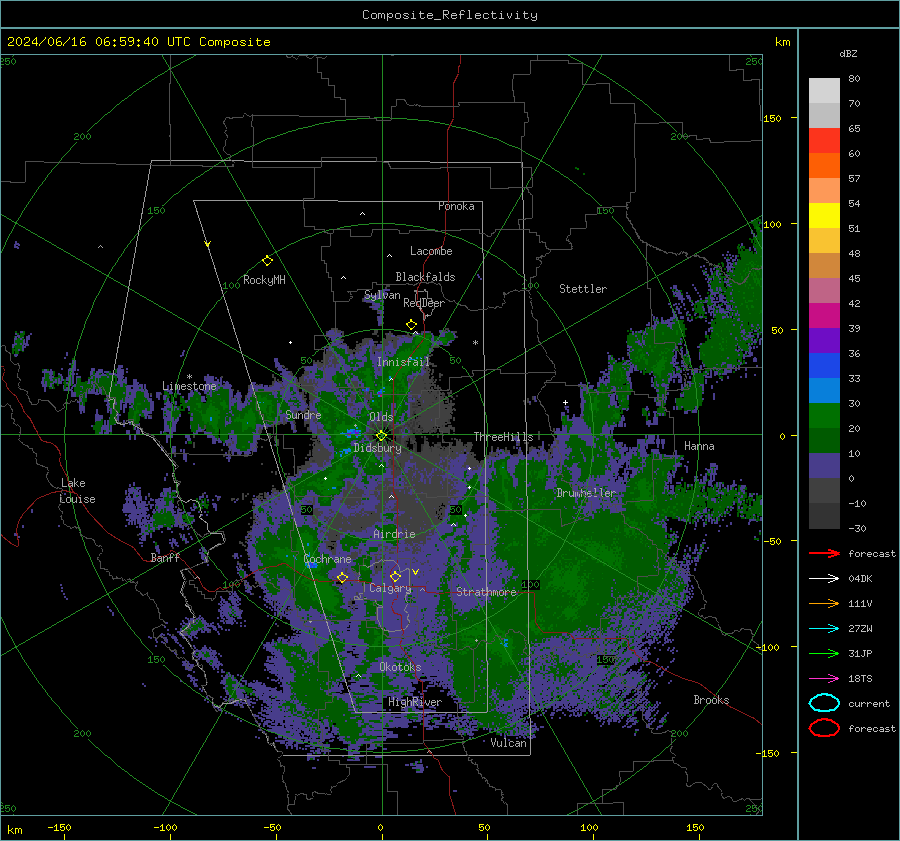Click the green swatch between 30 and 20 dBZ
Image resolution: width=900 pixels, height=841 pixels.
pos(824,415)
